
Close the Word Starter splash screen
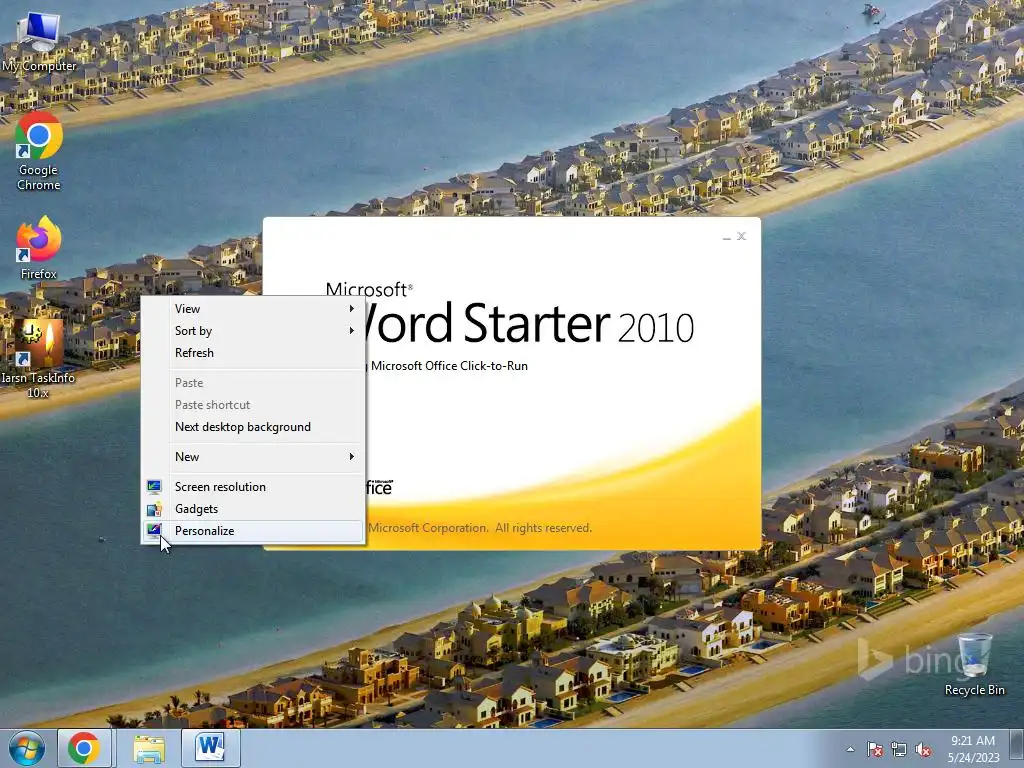[x=741, y=236]
